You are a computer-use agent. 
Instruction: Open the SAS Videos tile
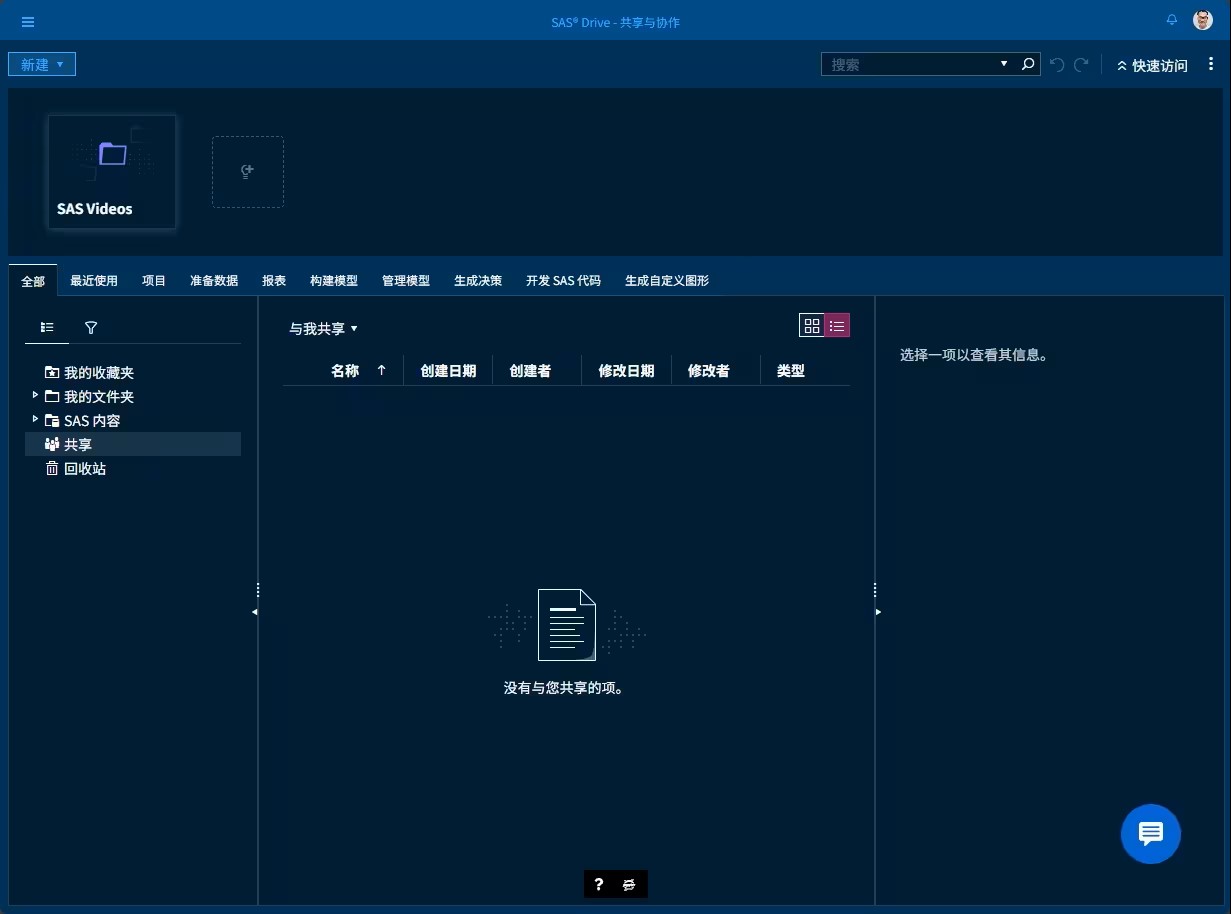pos(112,172)
